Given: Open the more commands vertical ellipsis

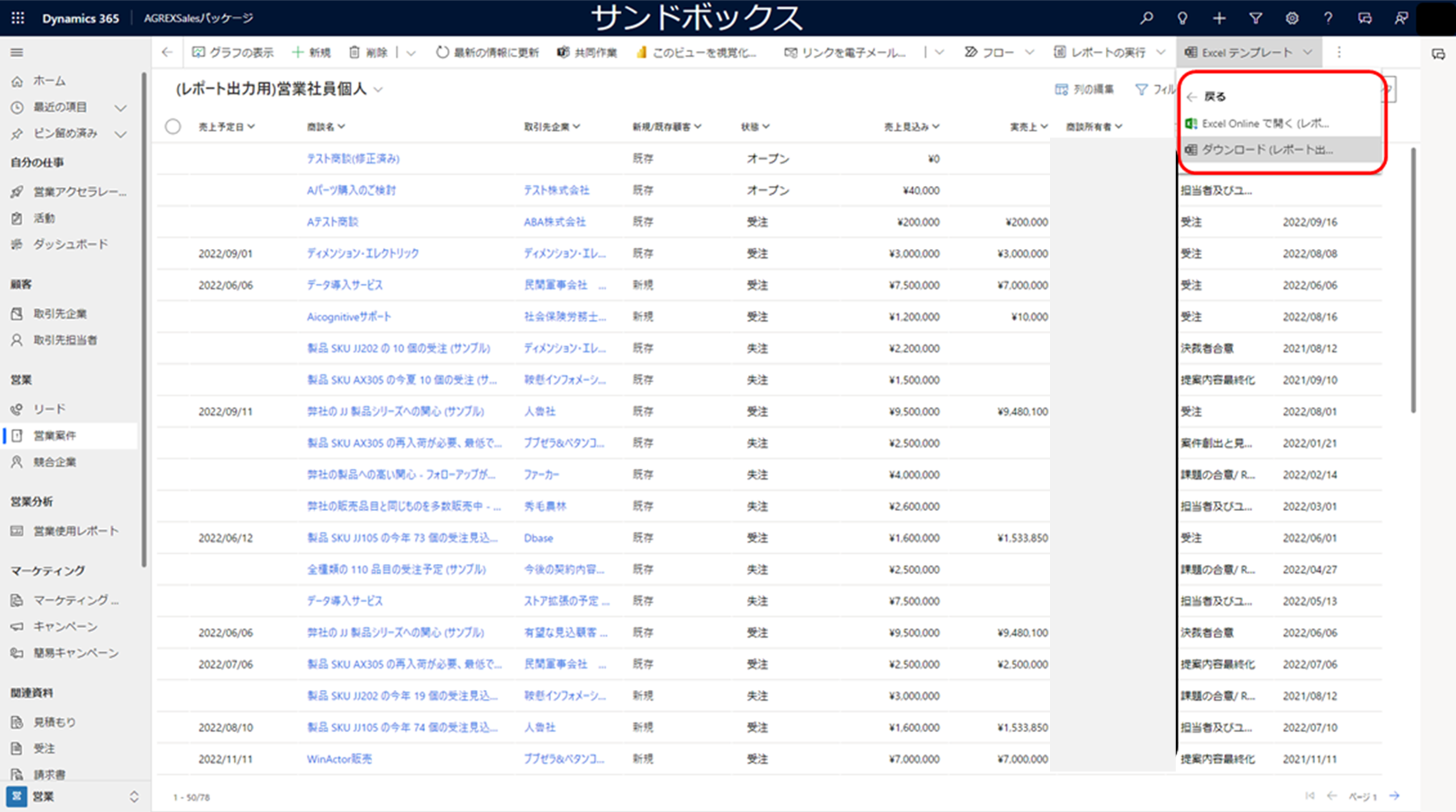Looking at the screenshot, I should click(x=1339, y=53).
